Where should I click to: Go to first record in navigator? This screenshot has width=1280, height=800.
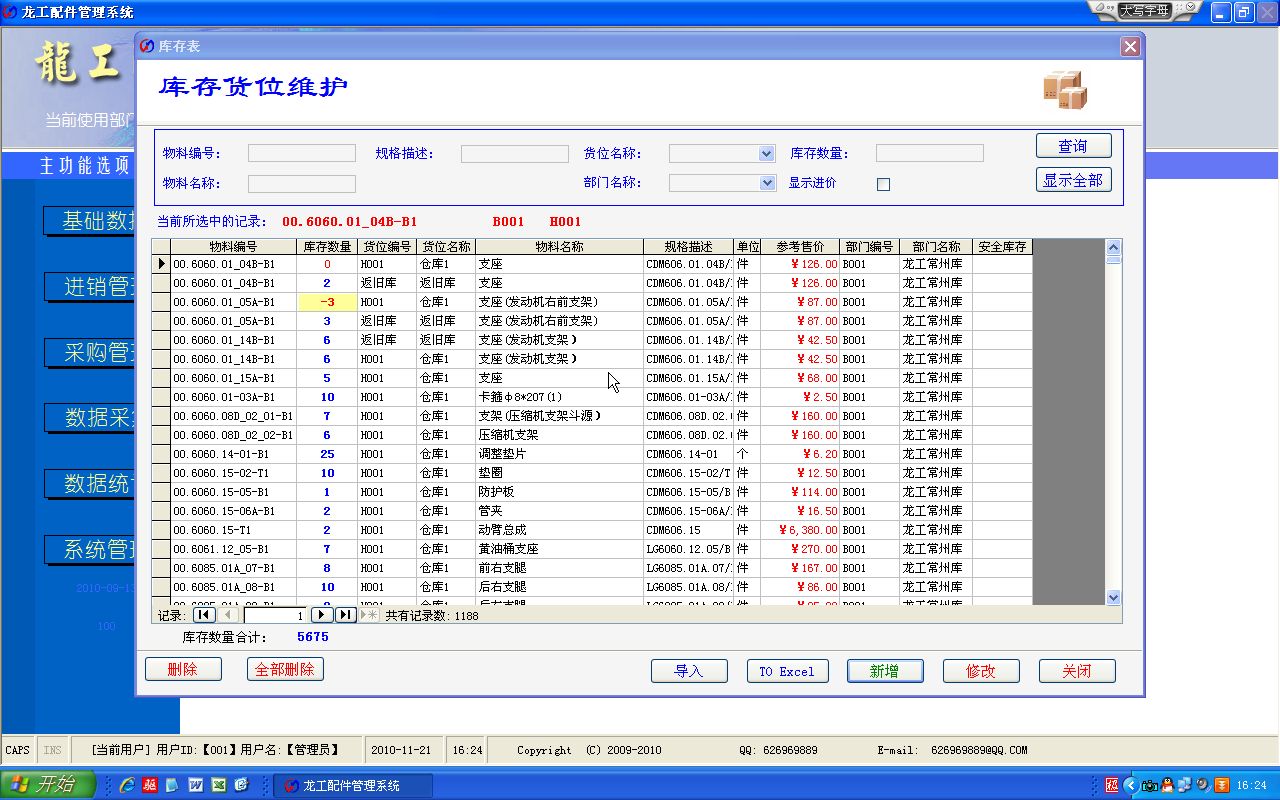(x=204, y=615)
